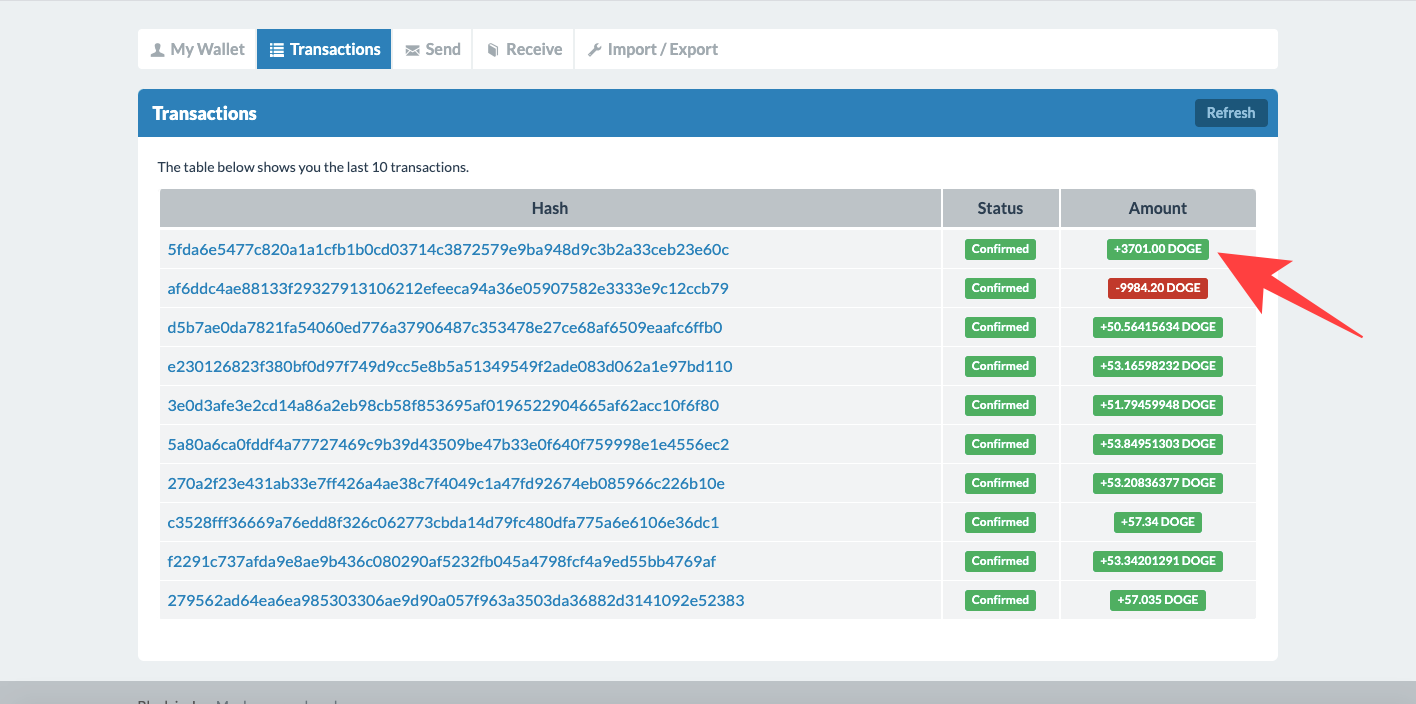This screenshot has height=704, width=1416.
Task: Click the +53.16598232 DOGE amount badge
Action: (1158, 366)
